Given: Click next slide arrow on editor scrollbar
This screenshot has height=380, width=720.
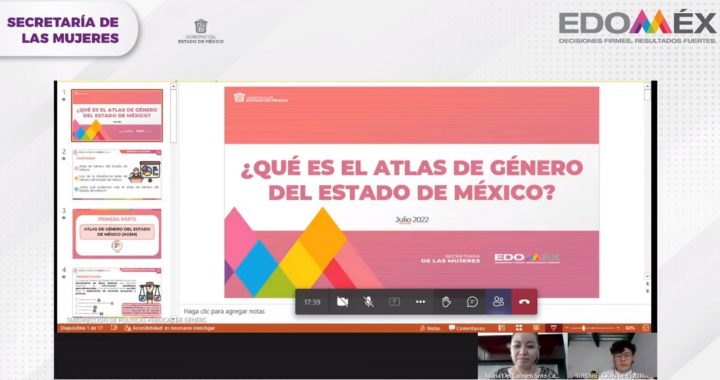Looking at the screenshot, I should (x=647, y=291).
